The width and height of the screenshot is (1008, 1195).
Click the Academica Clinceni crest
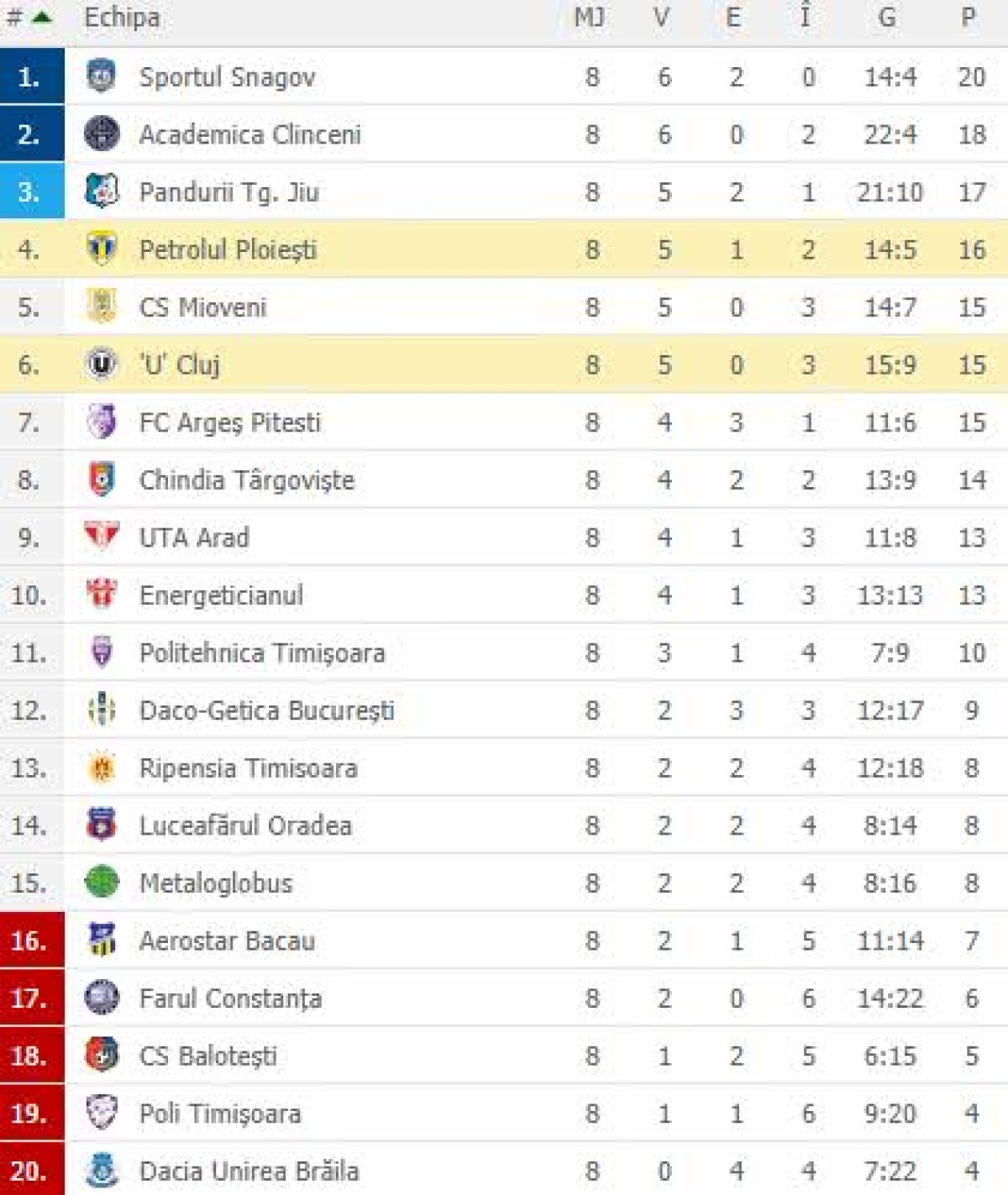coord(101,134)
